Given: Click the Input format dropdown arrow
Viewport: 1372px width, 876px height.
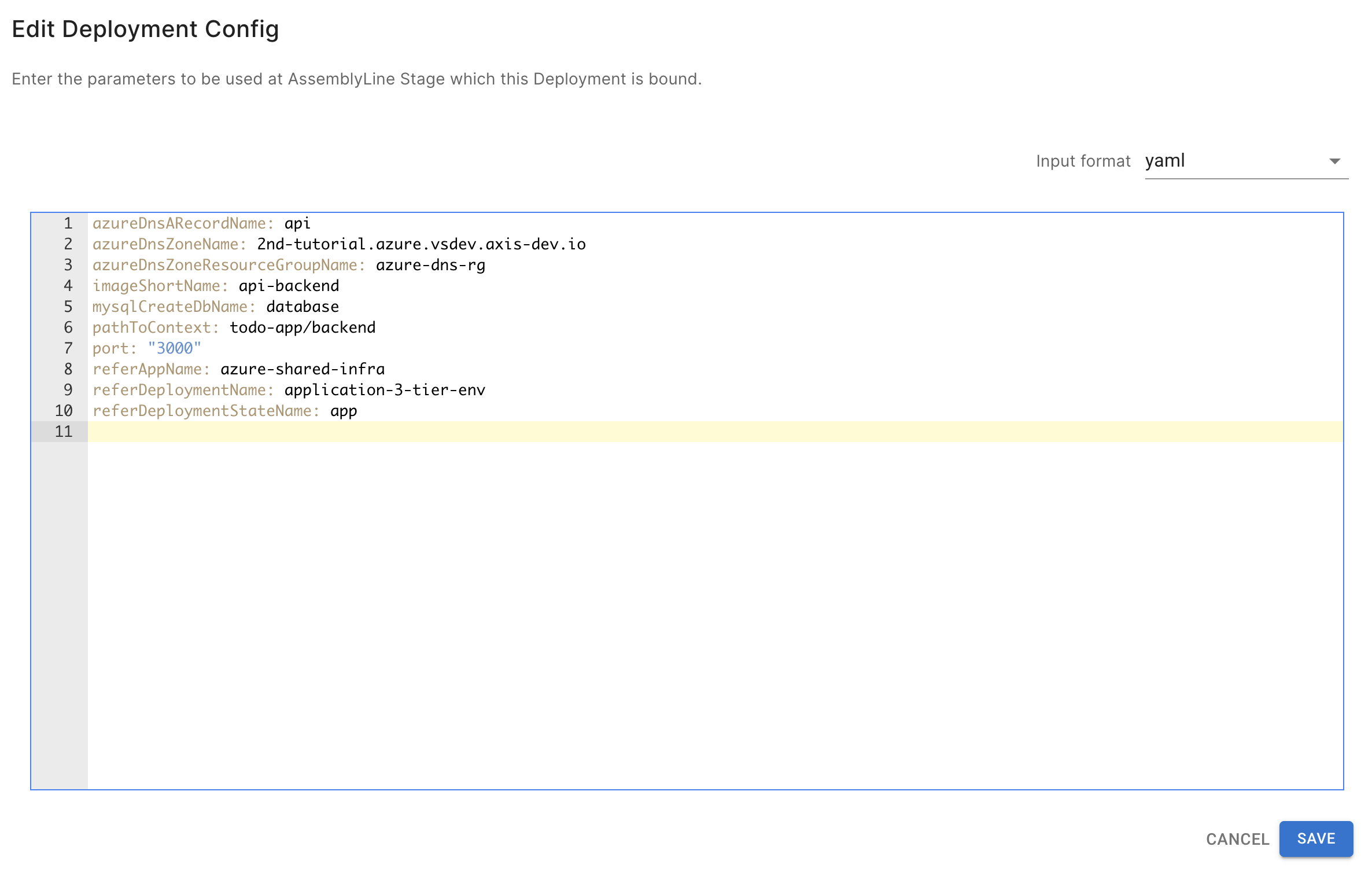Looking at the screenshot, I should (x=1334, y=161).
